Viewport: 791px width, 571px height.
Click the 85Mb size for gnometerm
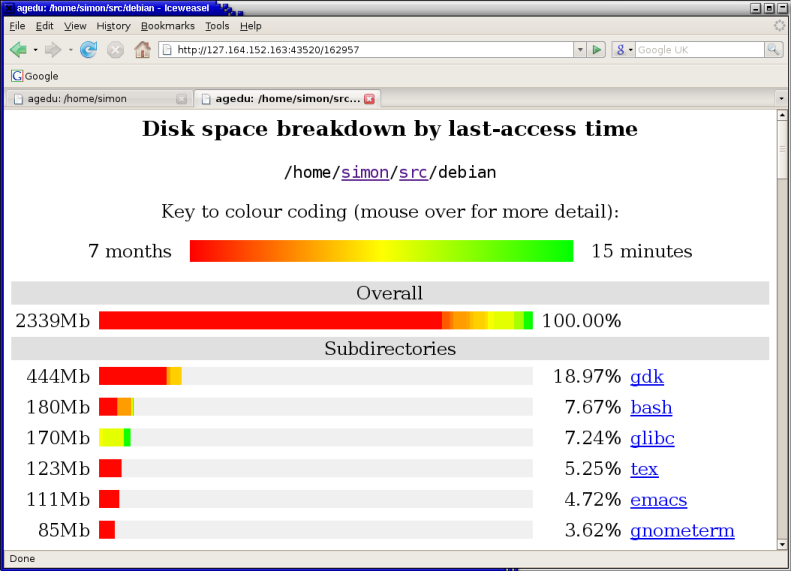(64, 531)
